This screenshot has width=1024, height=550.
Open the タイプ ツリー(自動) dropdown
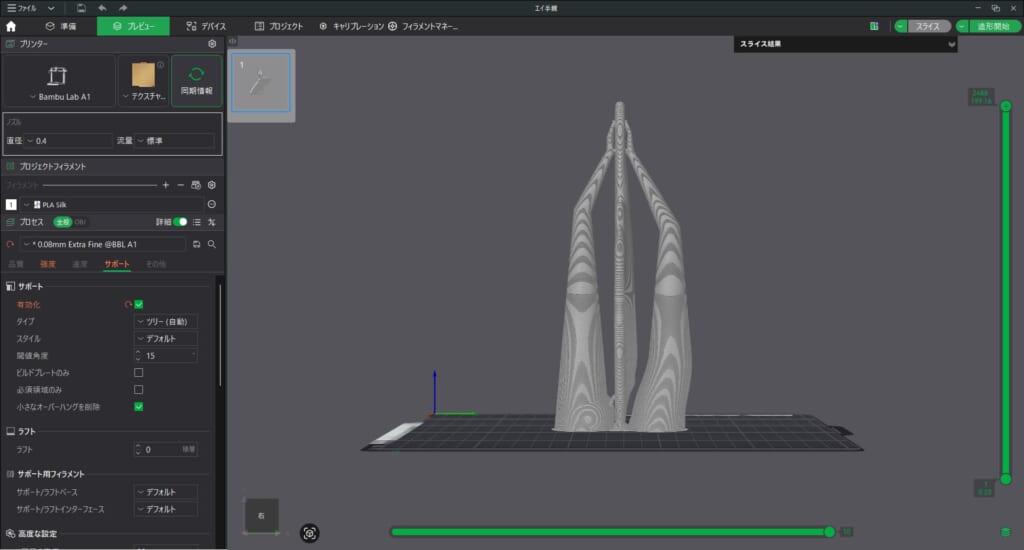point(166,321)
